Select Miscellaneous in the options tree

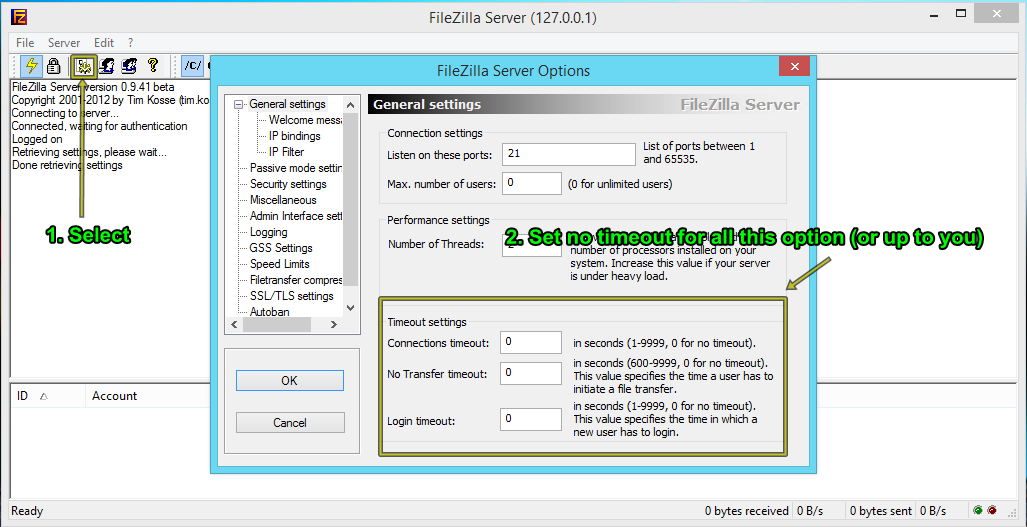pos(283,200)
